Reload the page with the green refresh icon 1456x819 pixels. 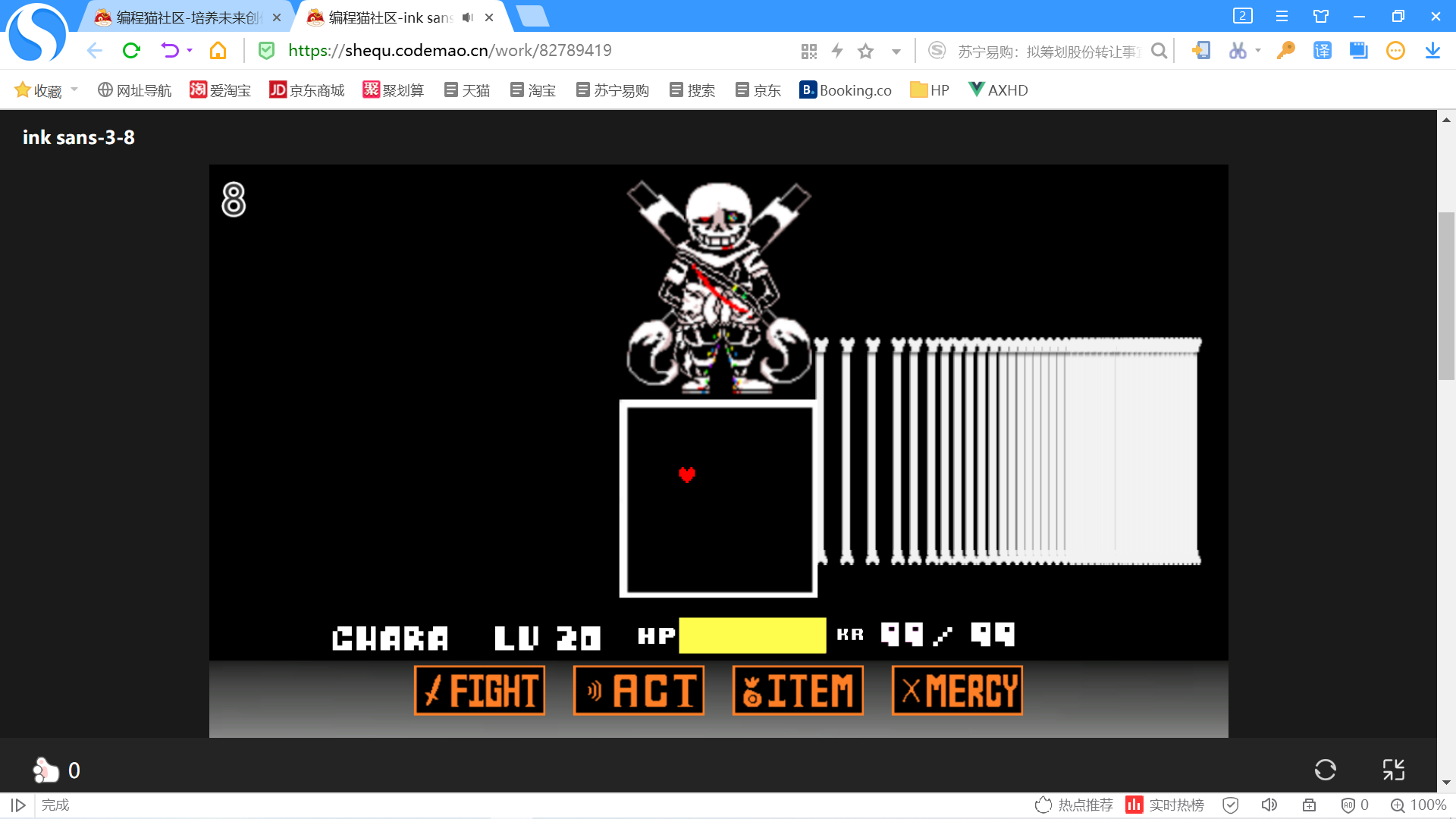pyautogui.click(x=132, y=51)
